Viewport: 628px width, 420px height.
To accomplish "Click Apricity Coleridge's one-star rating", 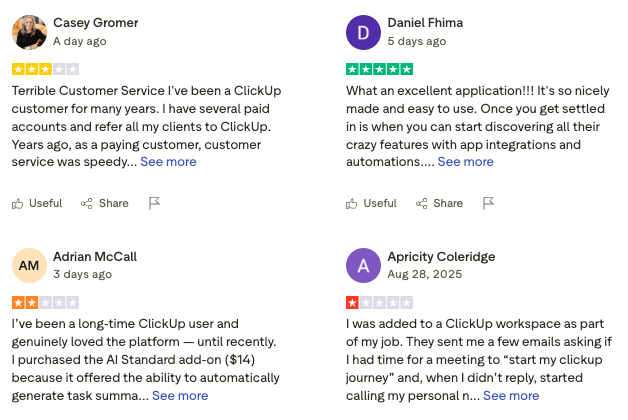I will pyautogui.click(x=379, y=302).
